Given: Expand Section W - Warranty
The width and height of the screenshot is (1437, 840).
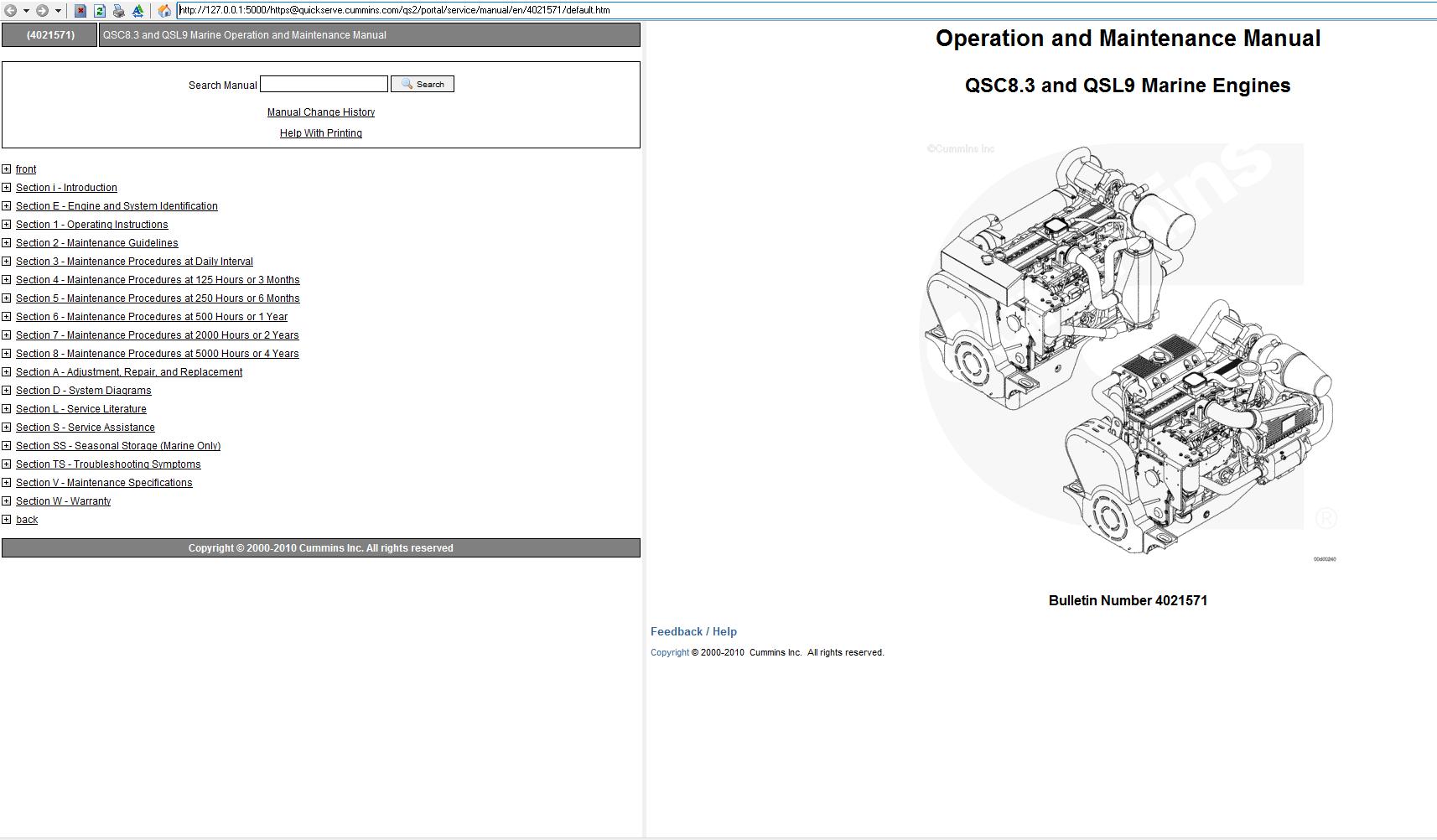Looking at the screenshot, I should click(x=7, y=500).
